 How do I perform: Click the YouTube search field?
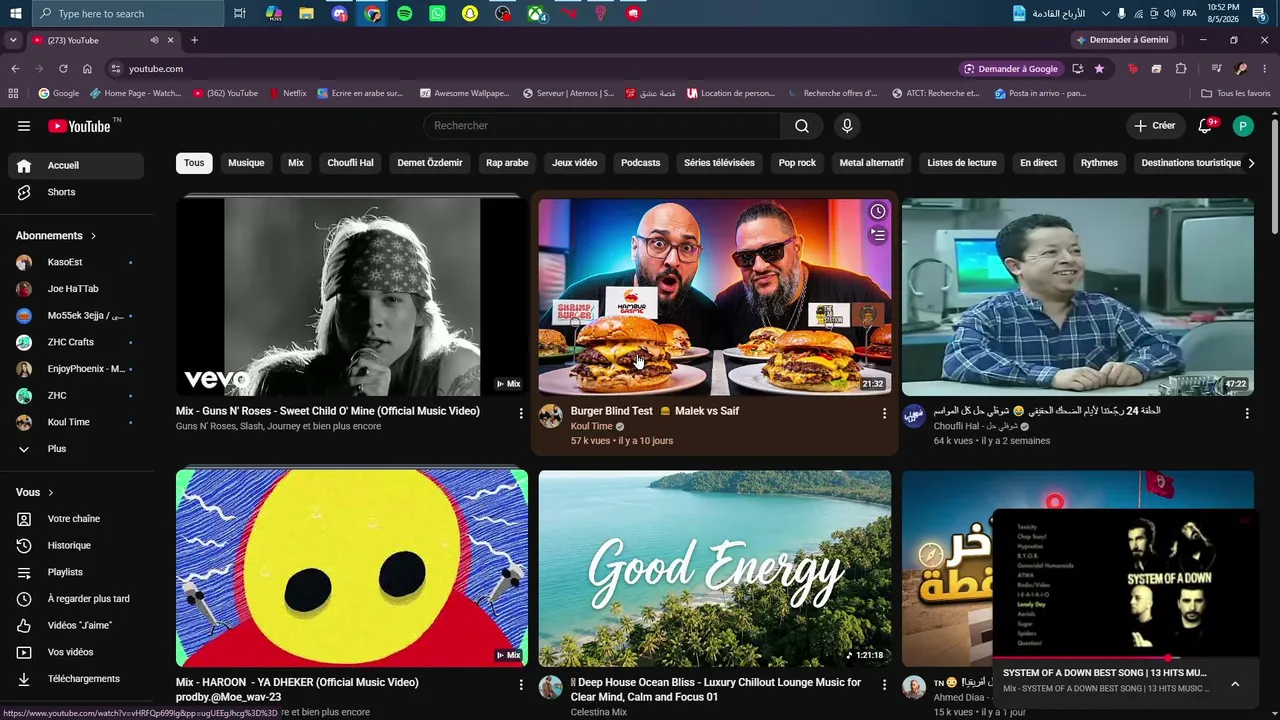point(602,126)
